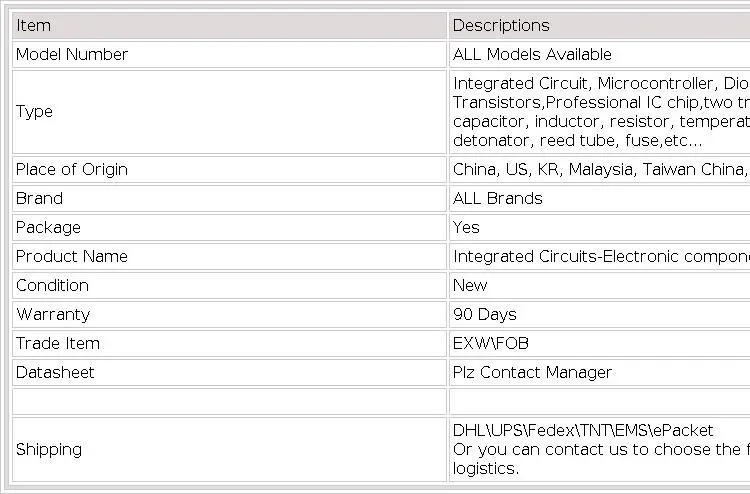Click the ALL Models Available cell
This screenshot has height=494, width=750.
tap(599, 55)
